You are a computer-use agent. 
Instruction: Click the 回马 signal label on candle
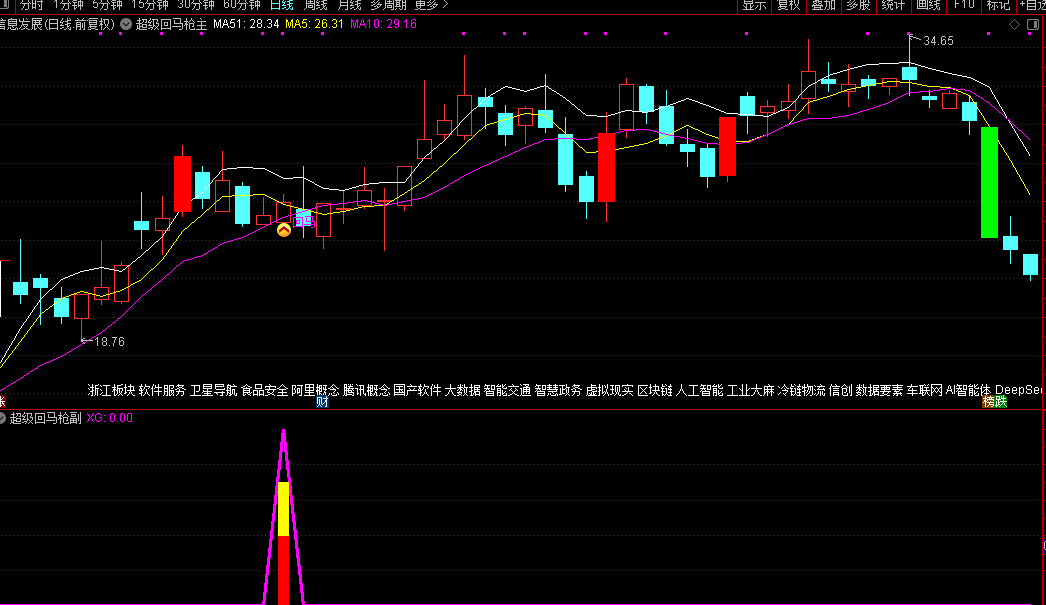tap(304, 221)
